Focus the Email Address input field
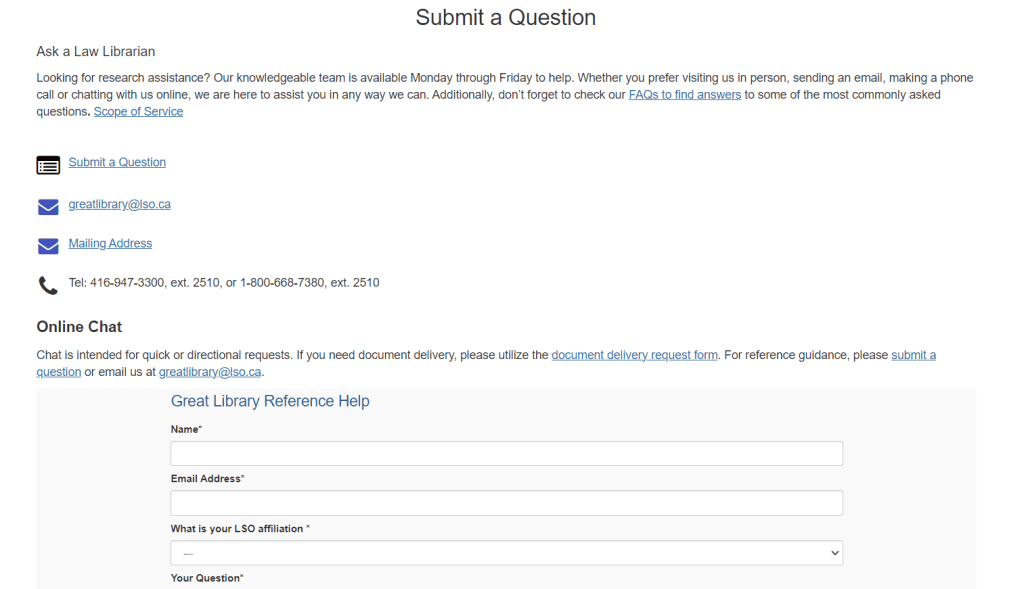The height and width of the screenshot is (589, 1024). point(506,503)
